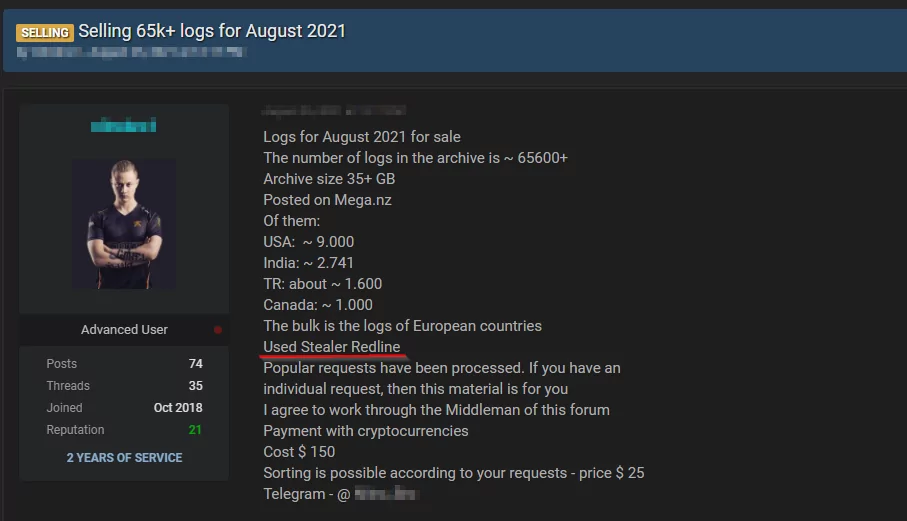Click the Payment with cryptocurrencies line
907x521 pixels.
[366, 431]
